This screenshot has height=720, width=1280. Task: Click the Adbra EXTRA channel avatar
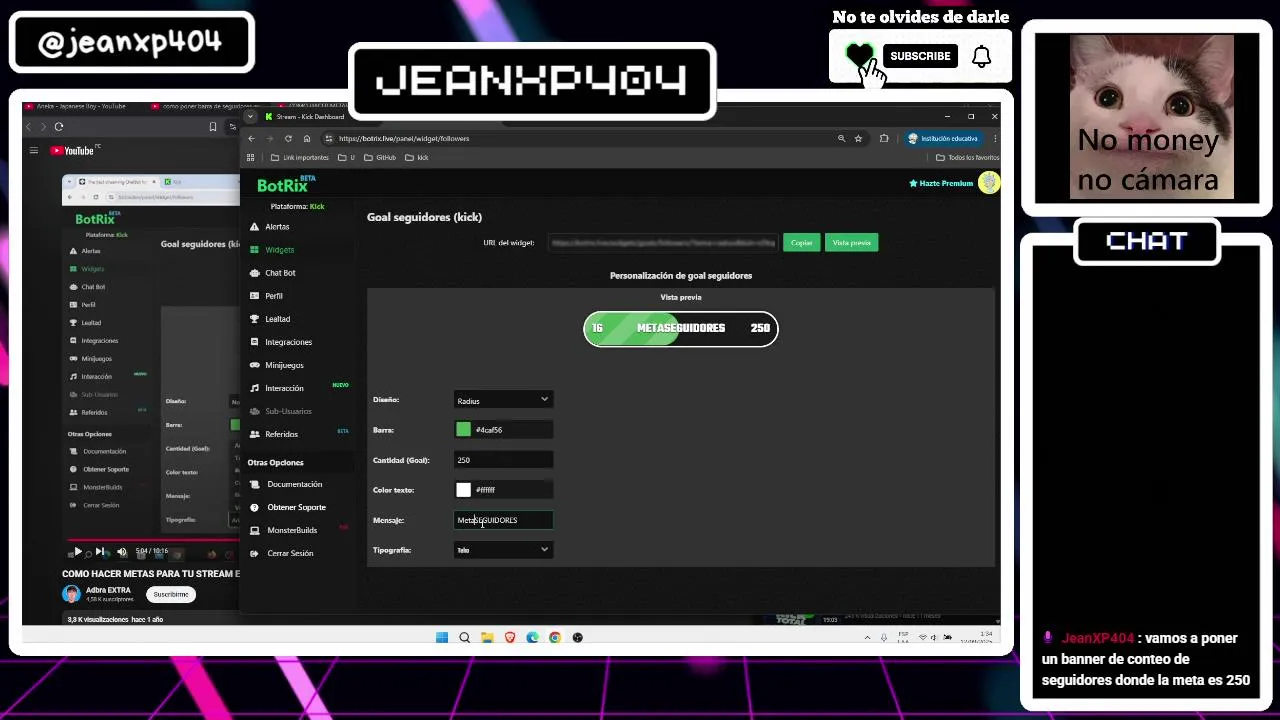tap(71, 594)
